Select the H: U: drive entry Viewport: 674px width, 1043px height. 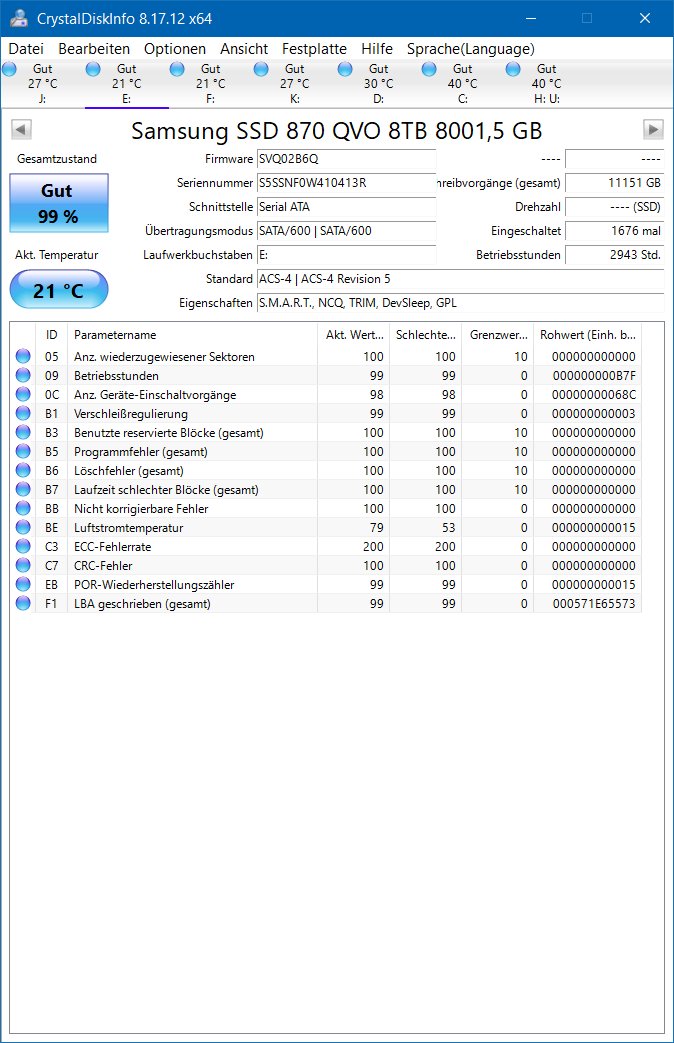[x=546, y=83]
